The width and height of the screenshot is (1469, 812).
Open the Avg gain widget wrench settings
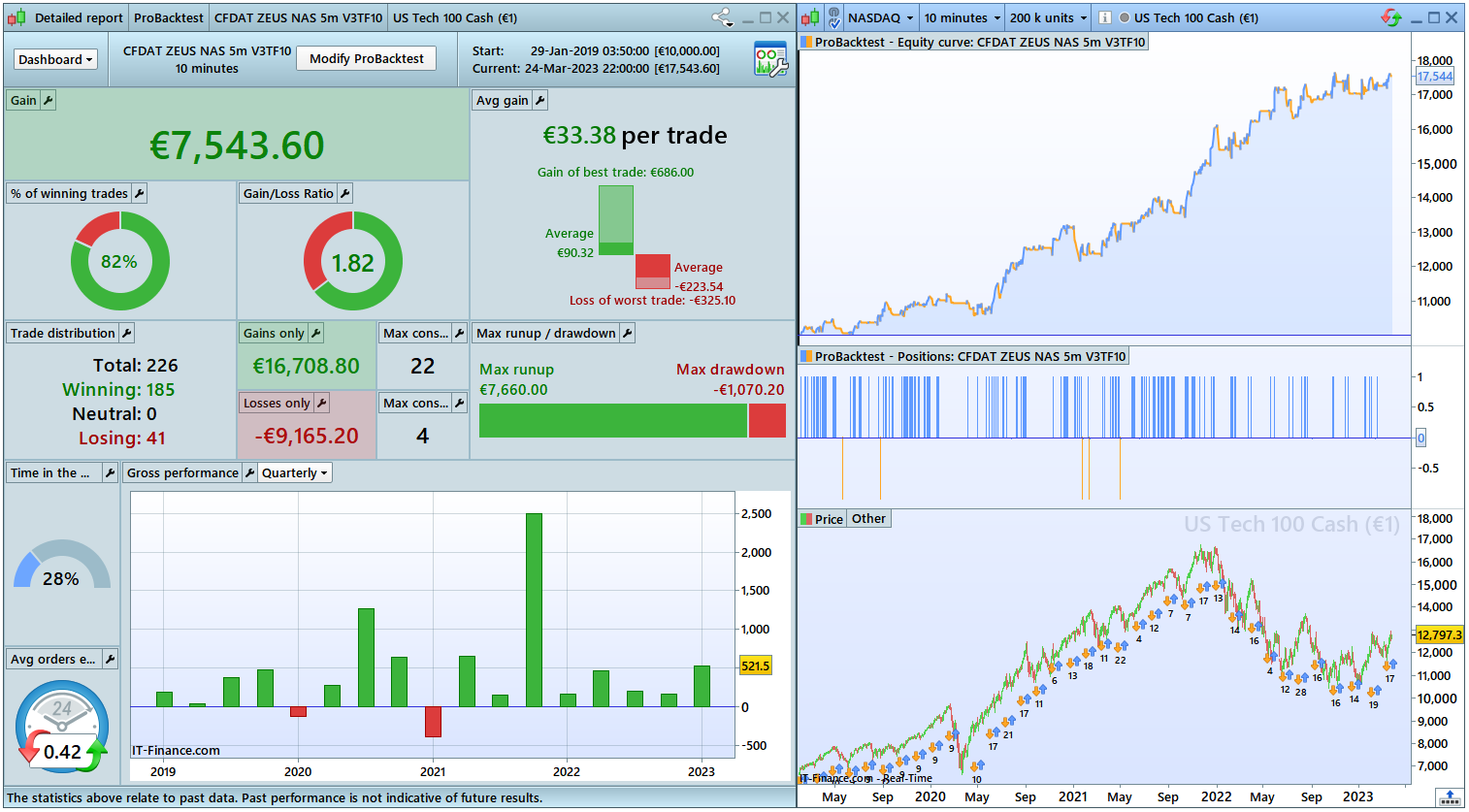pos(540,100)
